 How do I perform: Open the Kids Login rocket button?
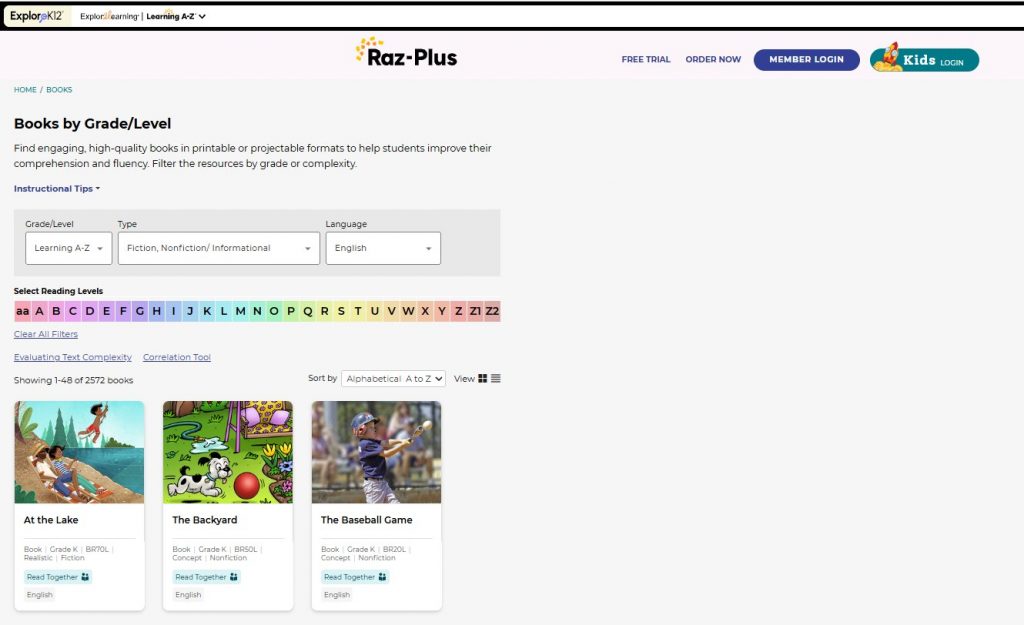pyautogui.click(x=924, y=59)
